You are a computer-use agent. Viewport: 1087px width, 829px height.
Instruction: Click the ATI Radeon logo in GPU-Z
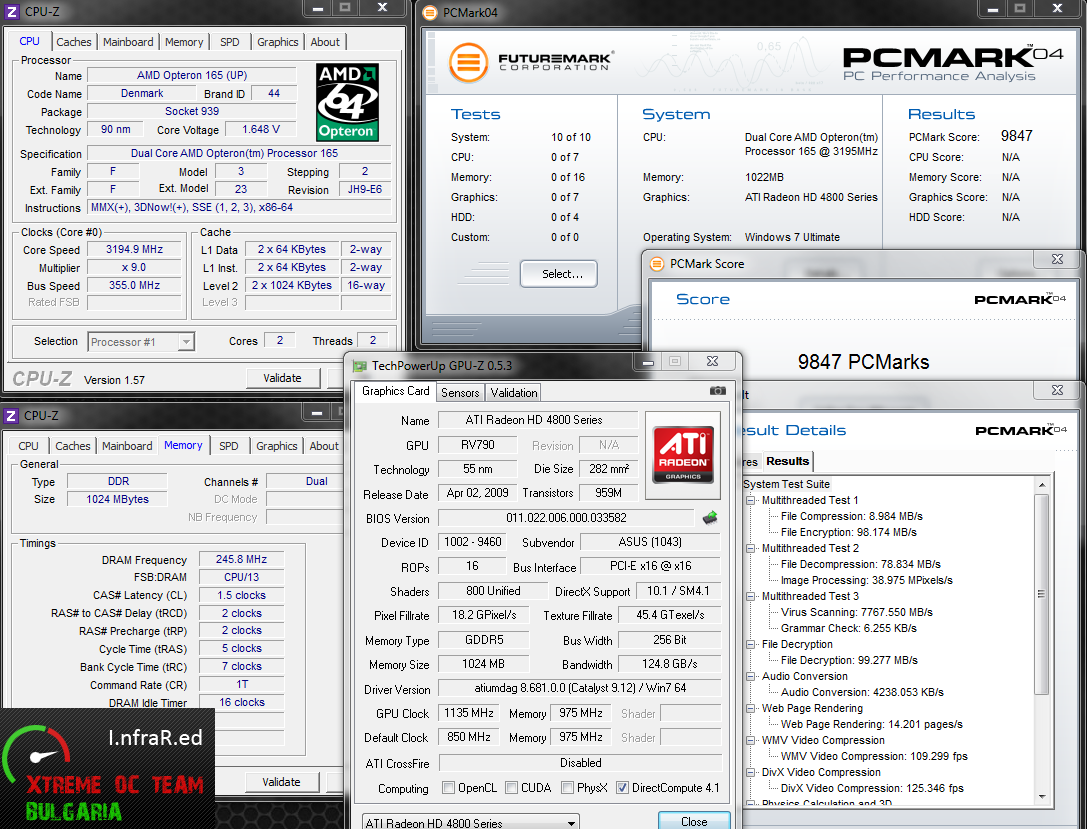click(x=683, y=455)
